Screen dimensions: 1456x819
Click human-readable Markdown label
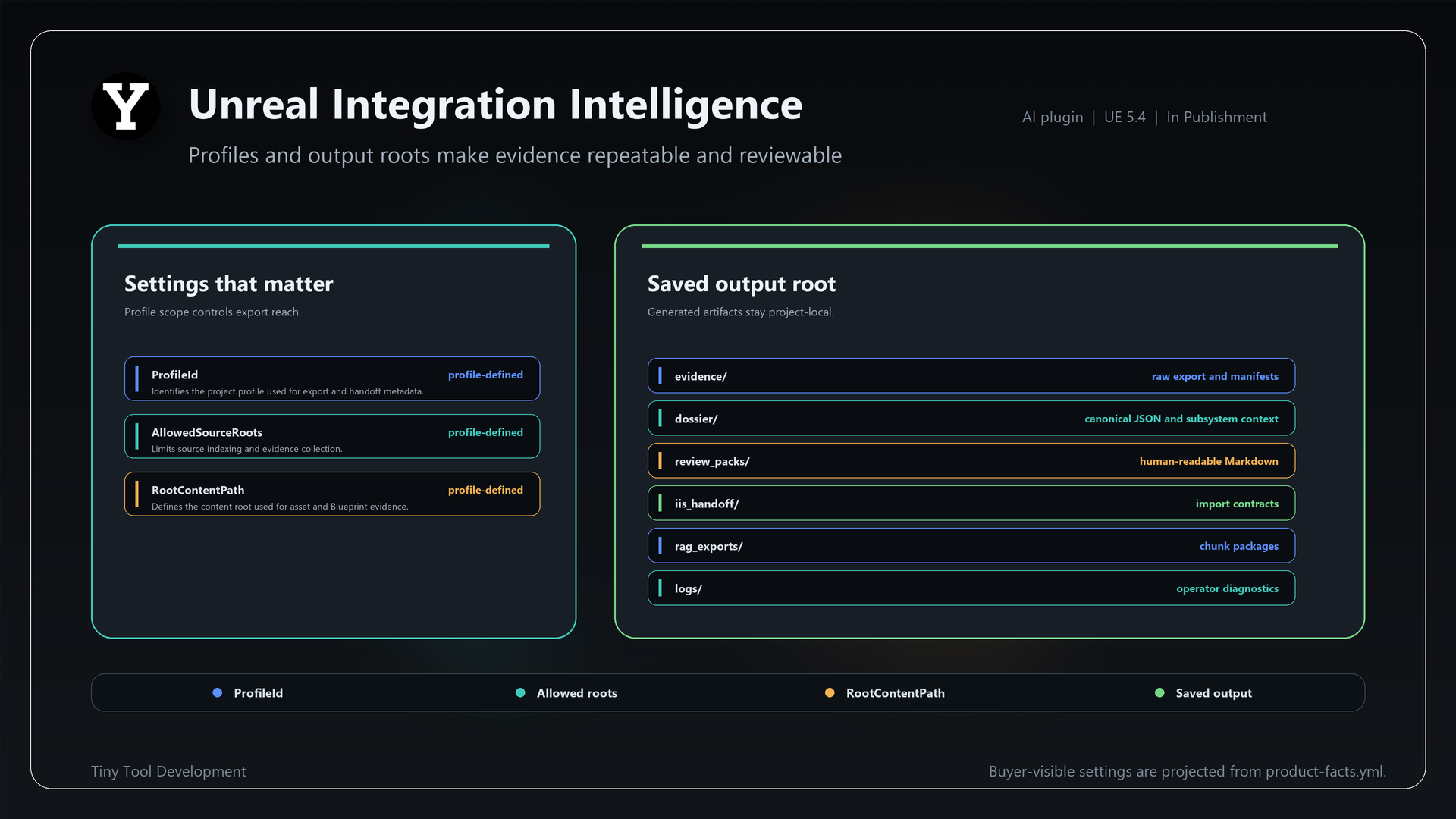(x=1209, y=461)
